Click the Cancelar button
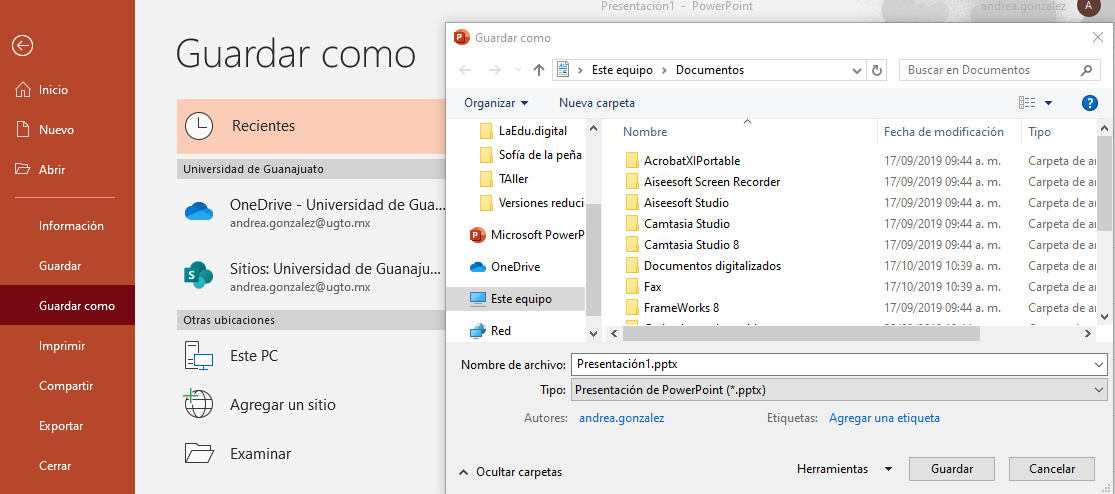Viewport: 1115px width, 494px height. click(1052, 469)
